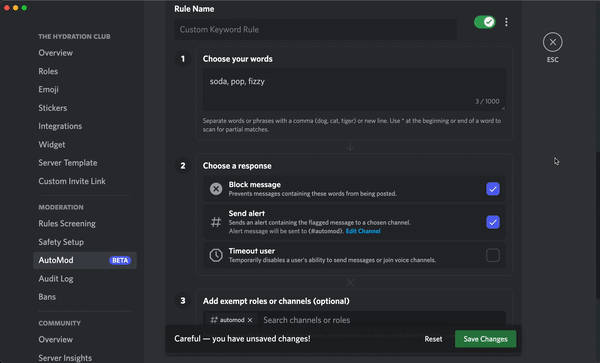600x363 pixels.
Task: Uncheck the Block message checkbox
Action: coord(492,189)
